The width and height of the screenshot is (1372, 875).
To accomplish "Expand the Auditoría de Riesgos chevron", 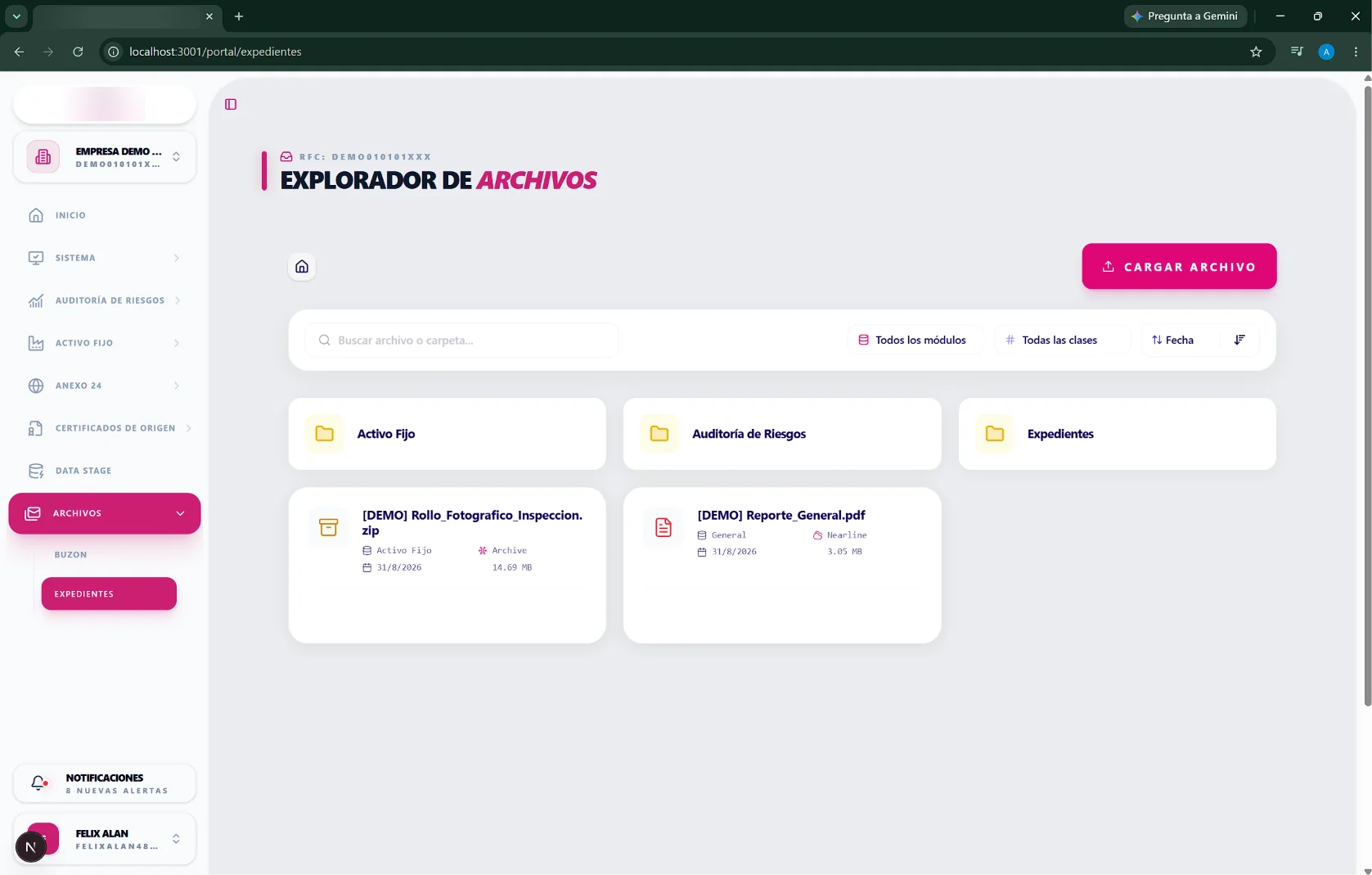I will [x=178, y=300].
